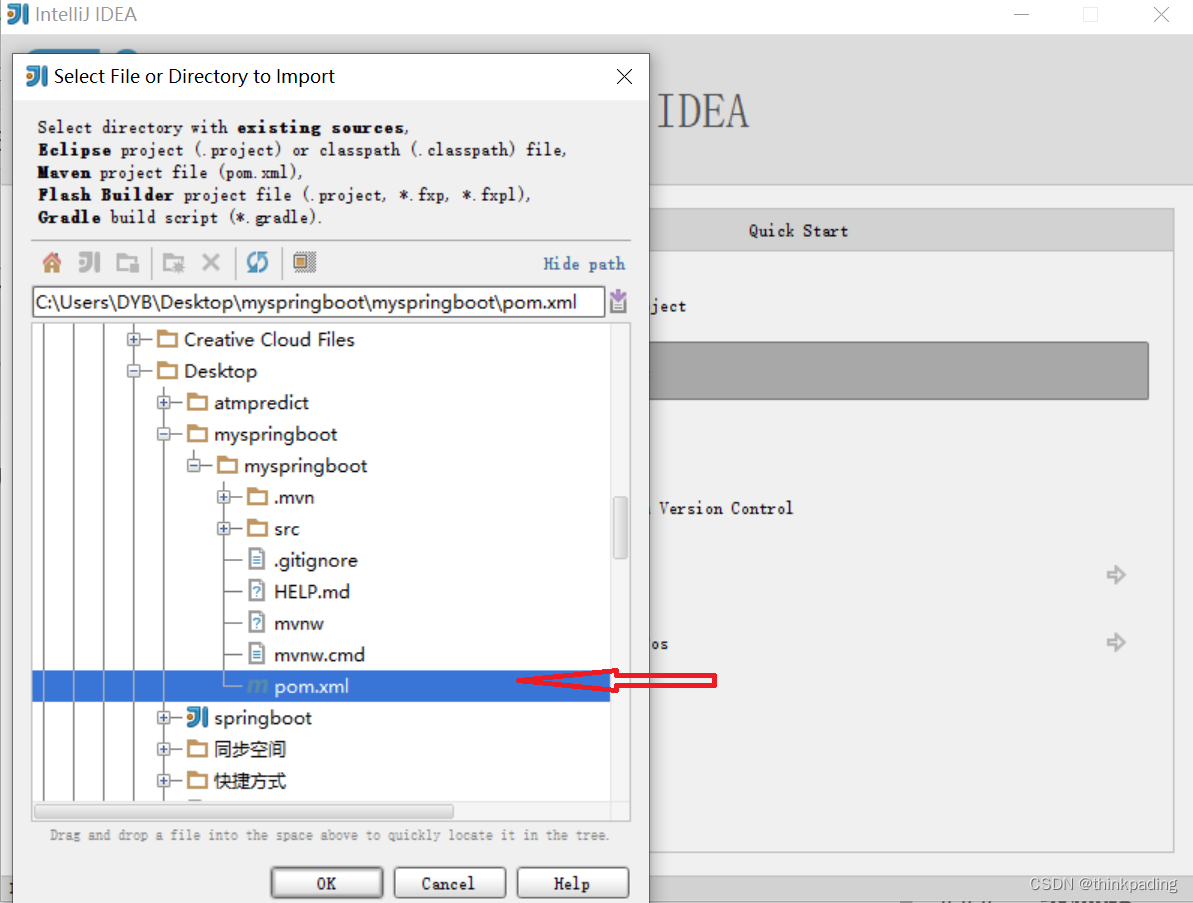Click the Hide path link
This screenshot has height=903, width=1193.
pyautogui.click(x=584, y=264)
